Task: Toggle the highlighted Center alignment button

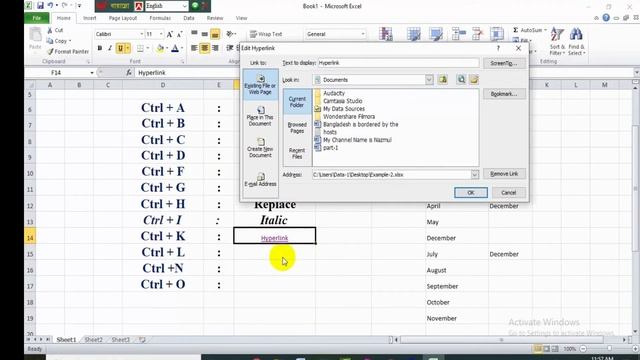Action: (x=204, y=48)
